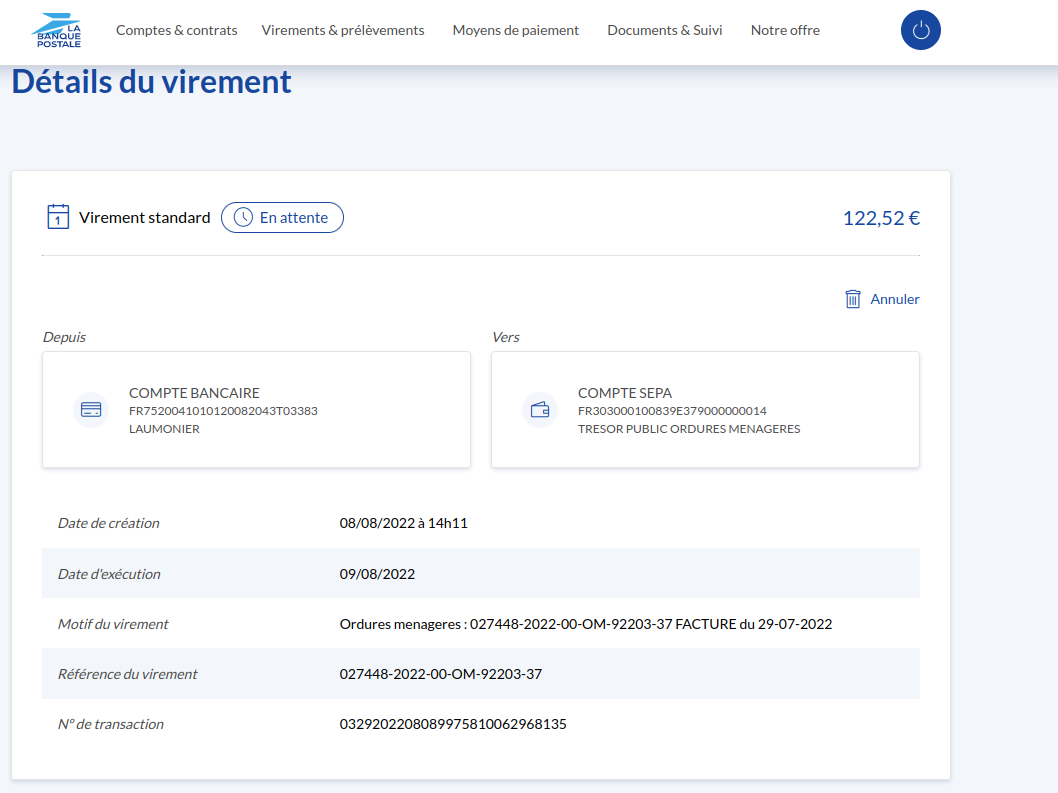Go to the Notre offre menu
1058x793 pixels.
[x=785, y=30]
